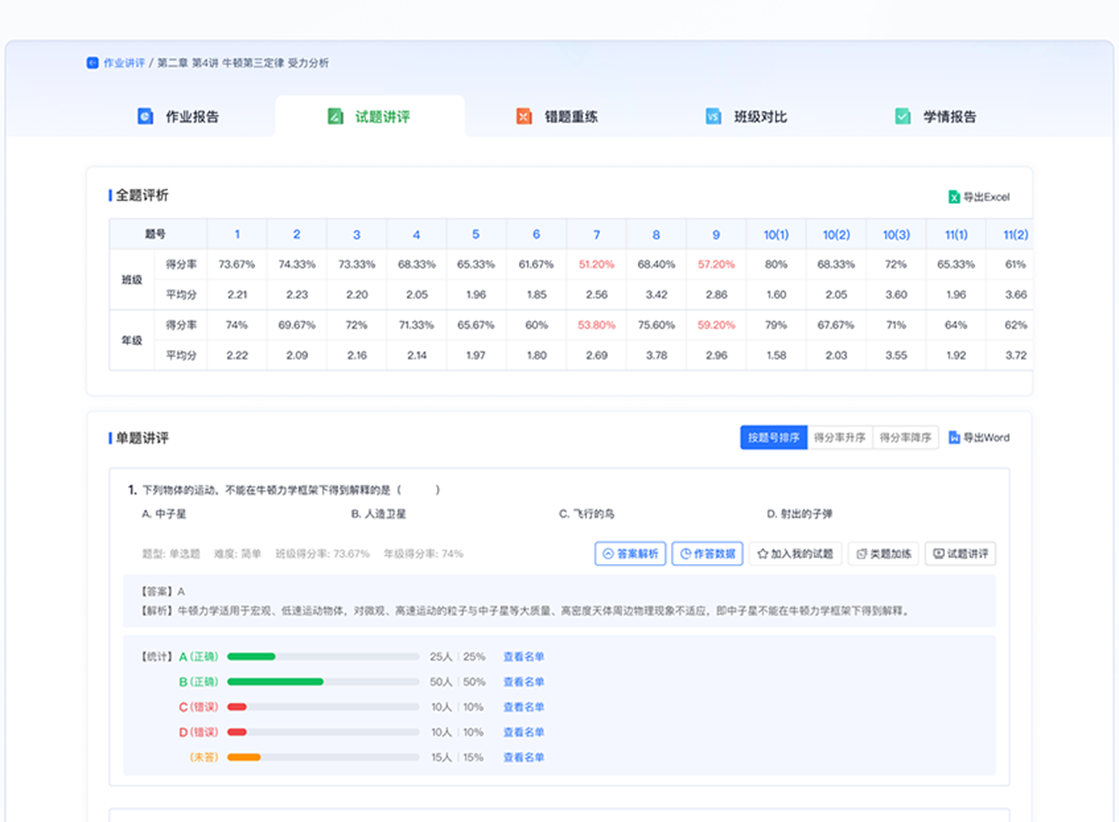
Task: Click the 错题重练 orange icon
Action: [x=524, y=116]
